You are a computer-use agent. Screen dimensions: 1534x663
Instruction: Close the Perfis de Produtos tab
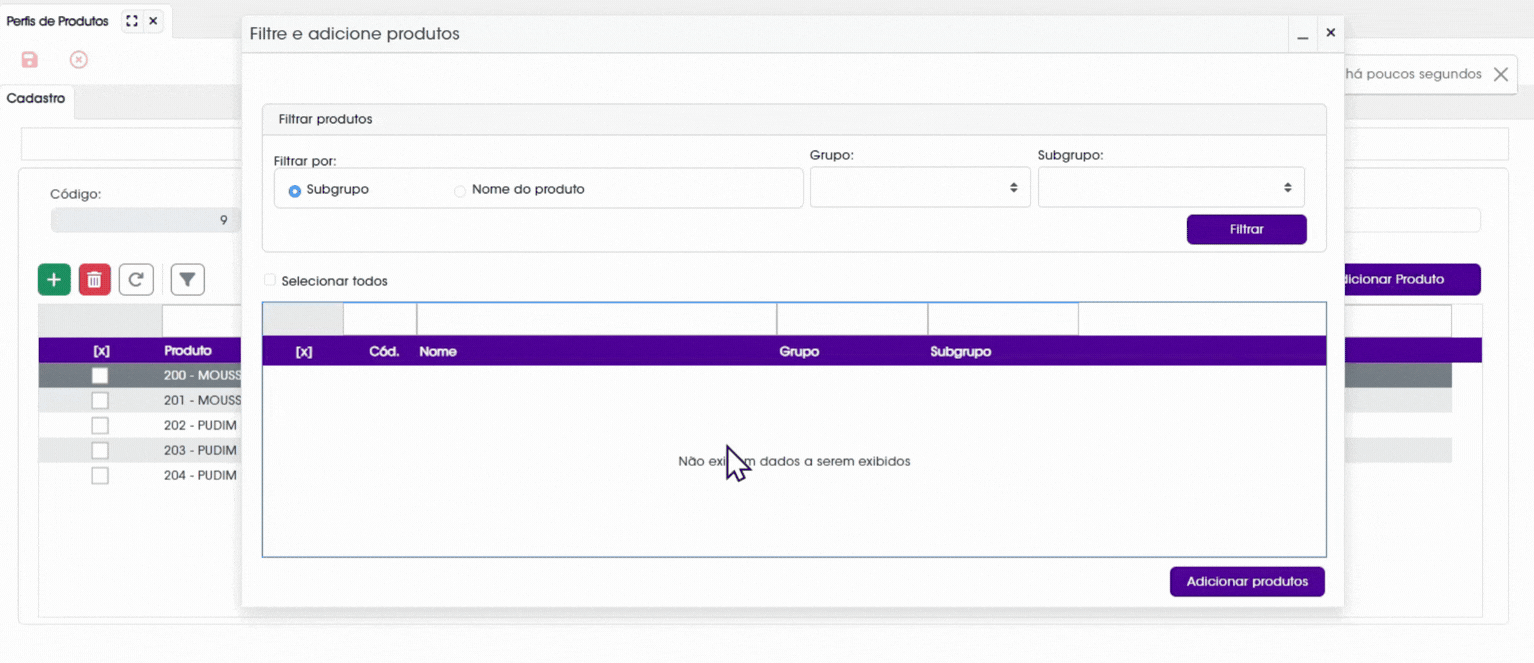point(153,21)
